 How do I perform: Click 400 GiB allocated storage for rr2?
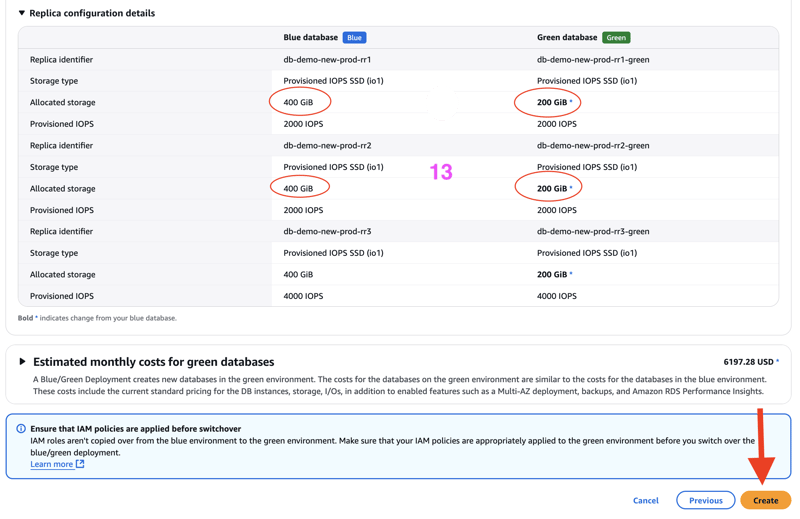point(298,189)
